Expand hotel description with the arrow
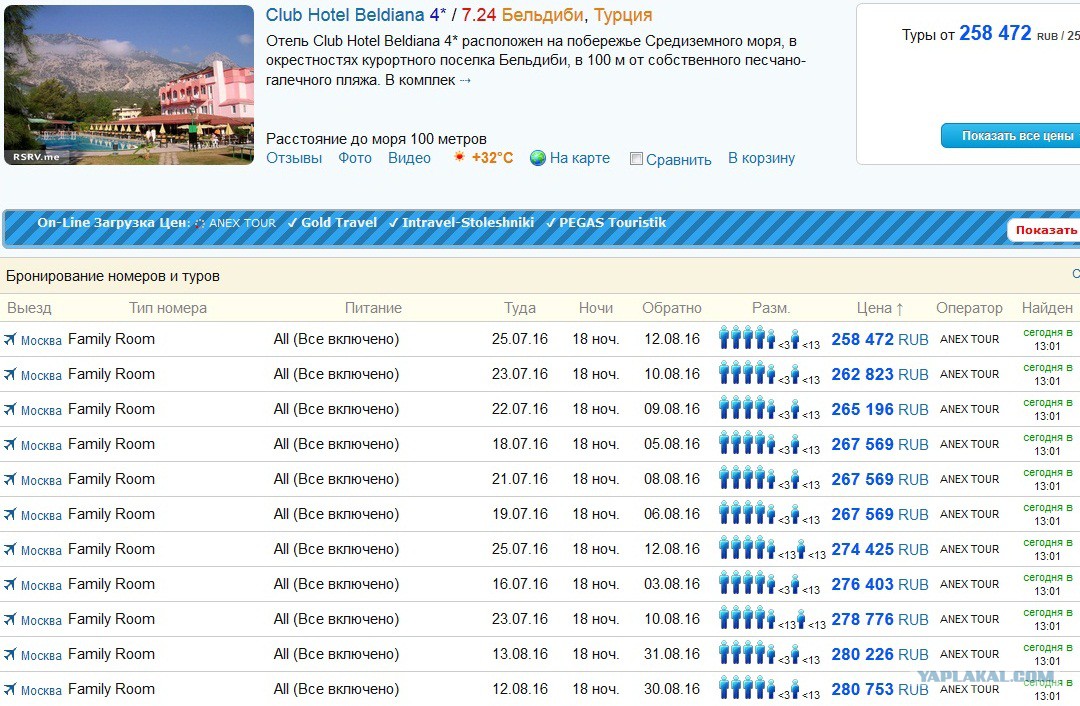This screenshot has height=706, width=1080. pos(465,81)
